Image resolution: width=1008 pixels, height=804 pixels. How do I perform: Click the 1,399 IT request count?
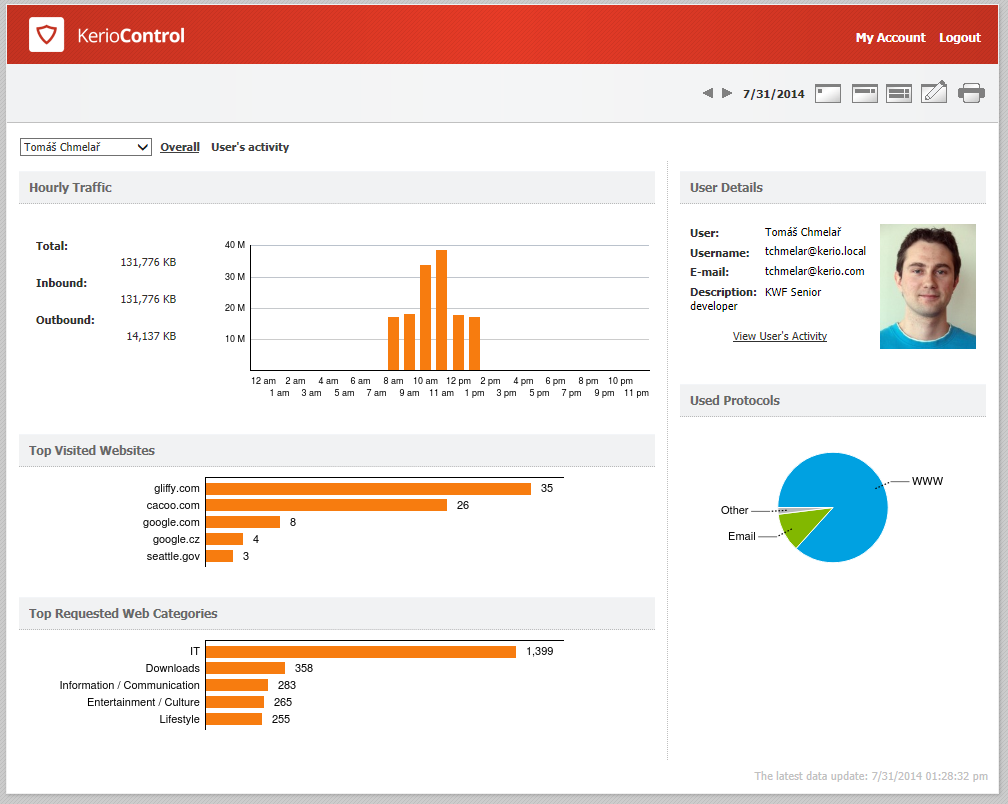pyautogui.click(x=539, y=652)
